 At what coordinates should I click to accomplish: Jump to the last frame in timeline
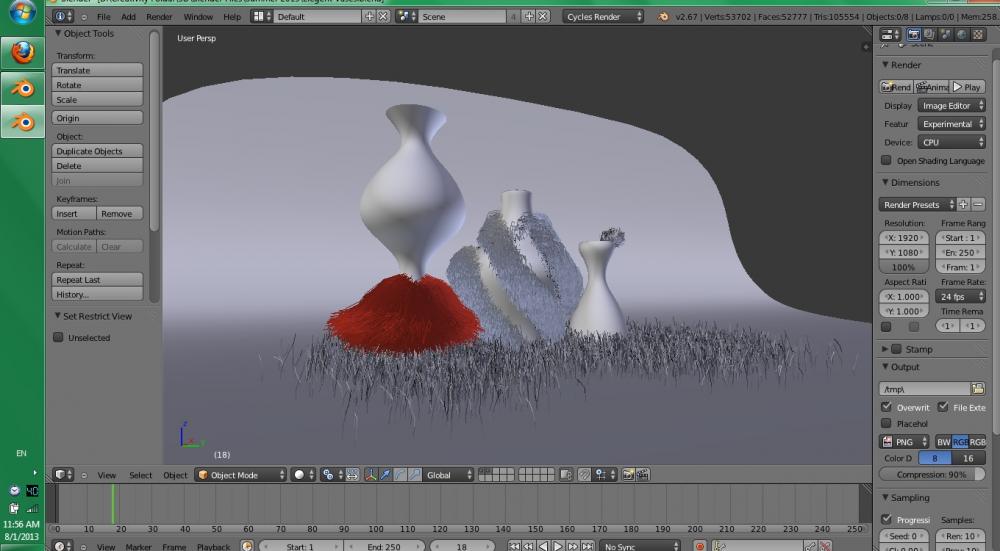pos(587,547)
